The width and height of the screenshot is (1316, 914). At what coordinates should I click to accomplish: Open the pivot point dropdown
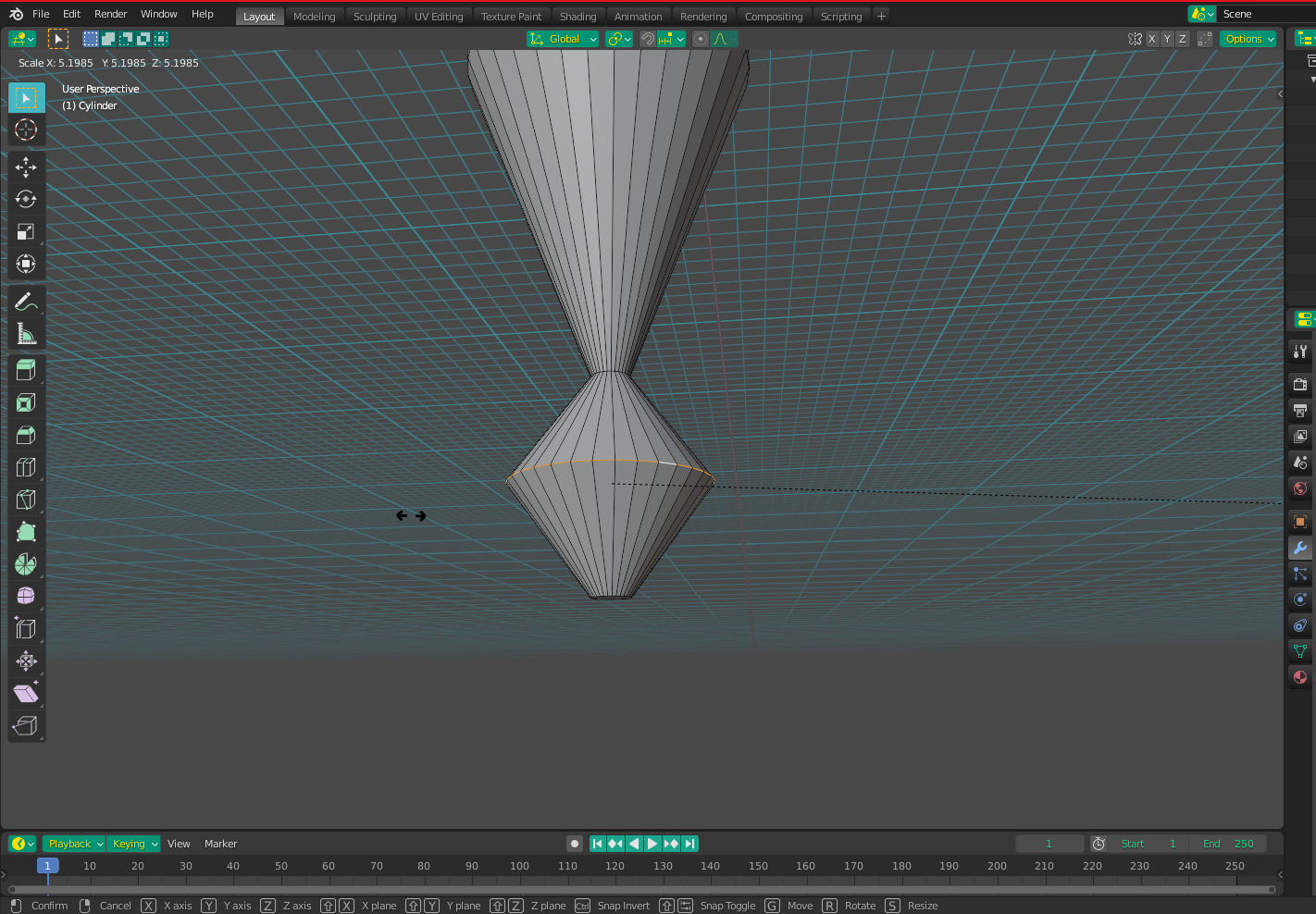point(619,39)
